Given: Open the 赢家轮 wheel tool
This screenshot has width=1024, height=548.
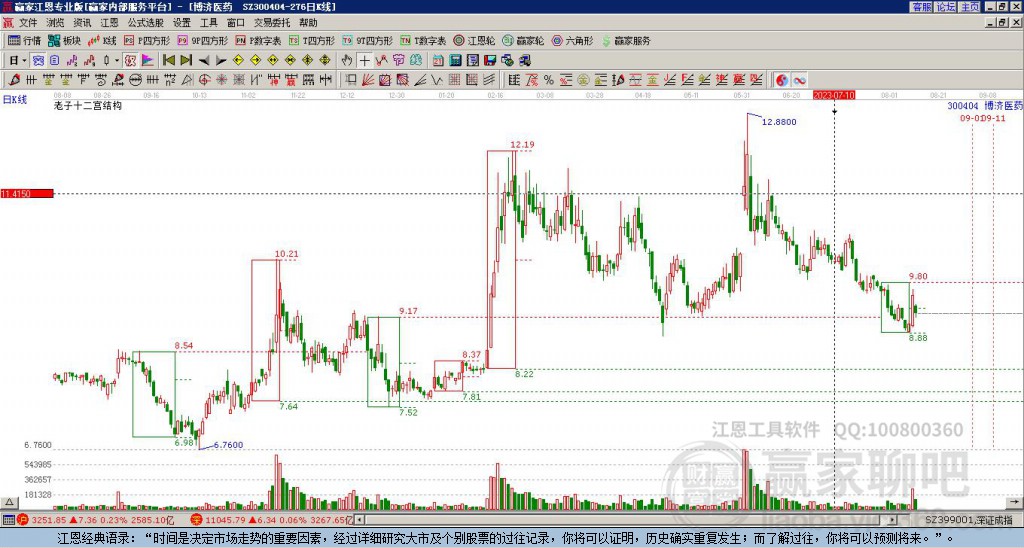Looking at the screenshot, I should coord(523,40).
